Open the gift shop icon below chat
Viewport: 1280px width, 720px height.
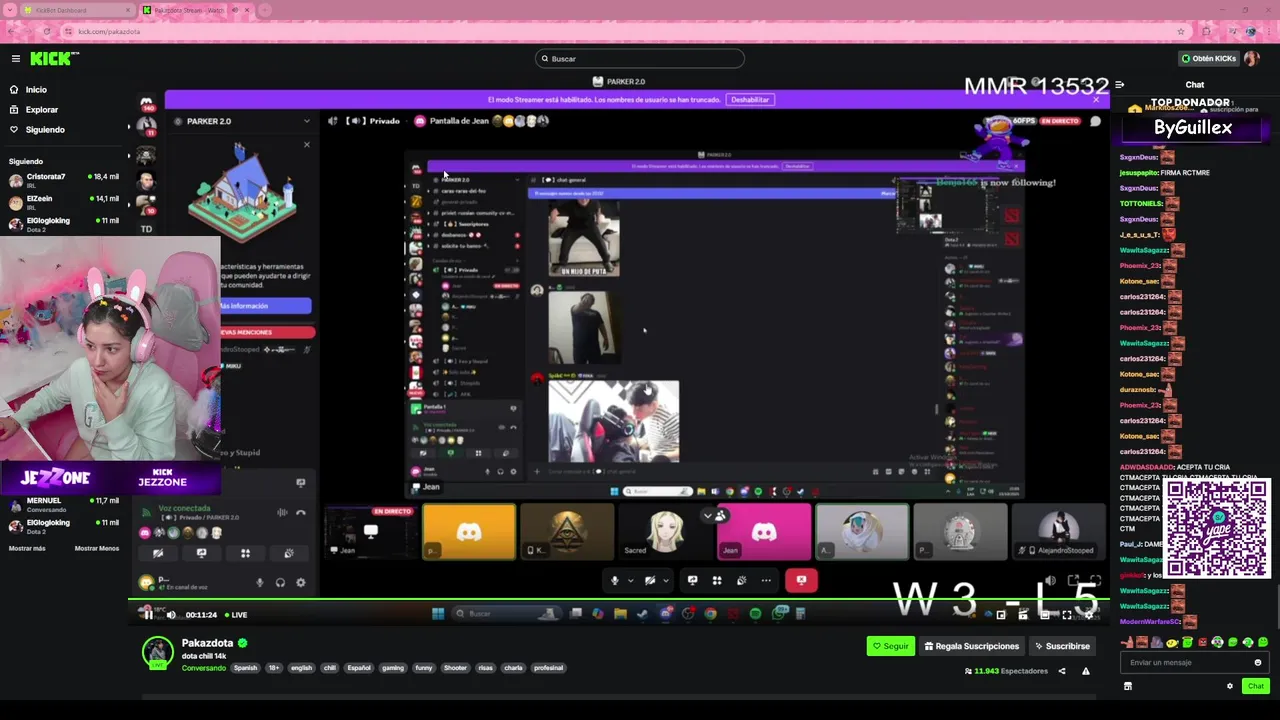click(x=1128, y=686)
